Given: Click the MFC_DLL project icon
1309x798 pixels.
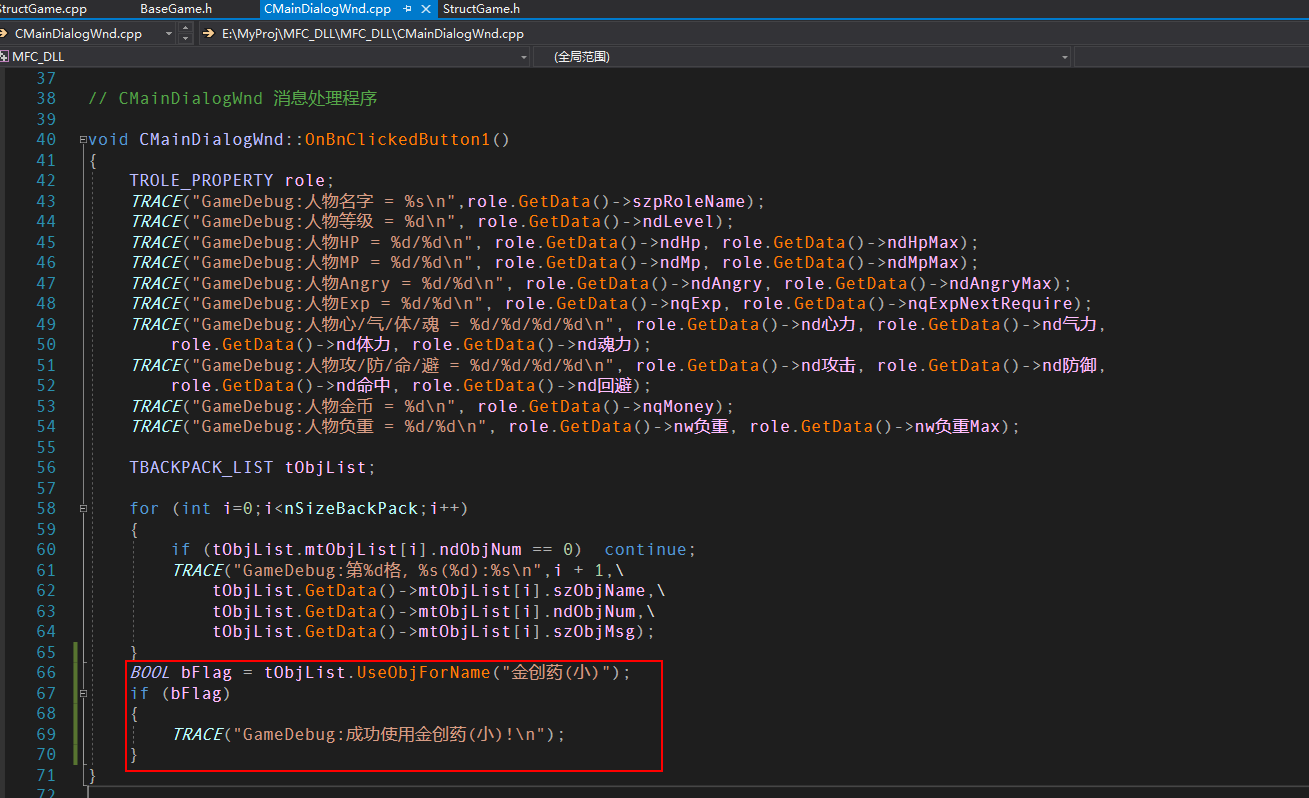Looking at the screenshot, I should pyautogui.click(x=5, y=57).
